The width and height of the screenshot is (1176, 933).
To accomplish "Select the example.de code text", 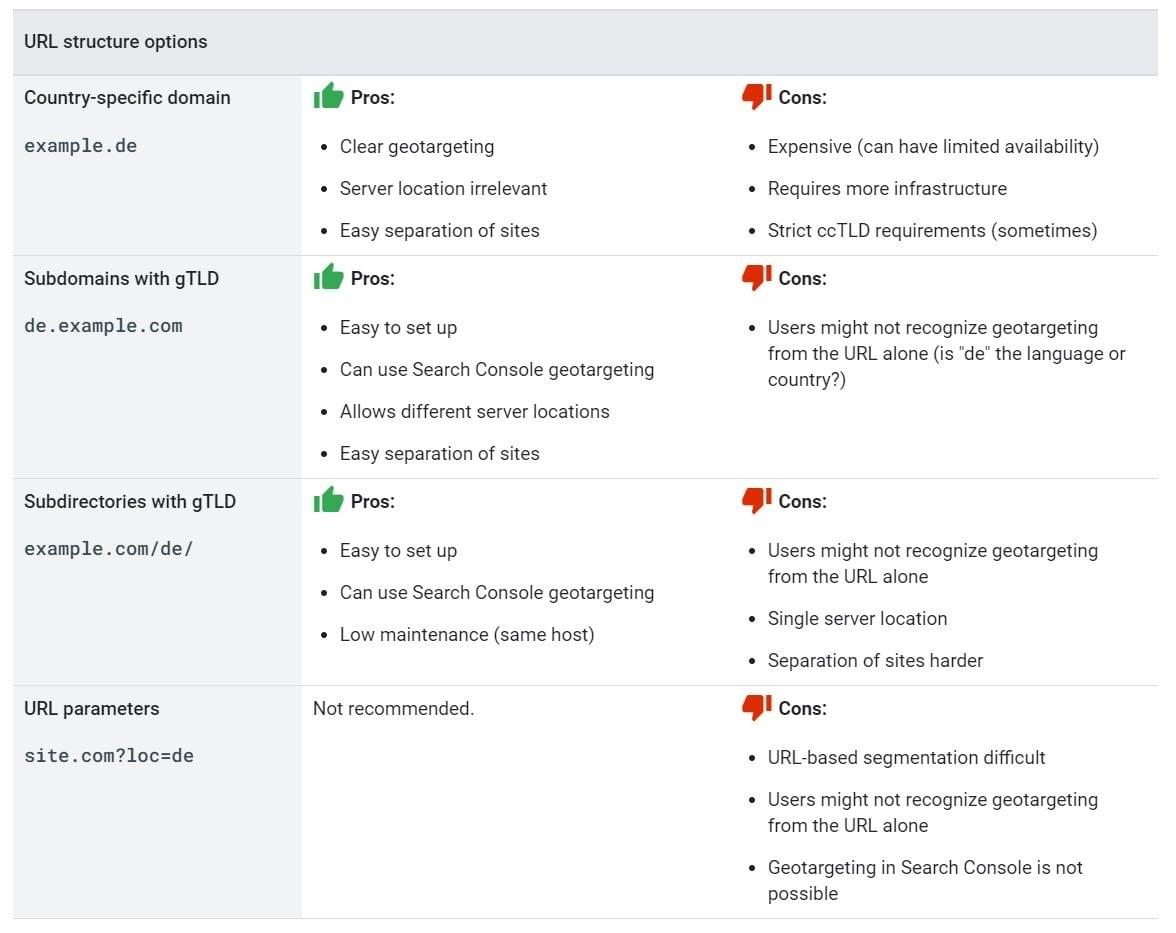I will 80,146.
